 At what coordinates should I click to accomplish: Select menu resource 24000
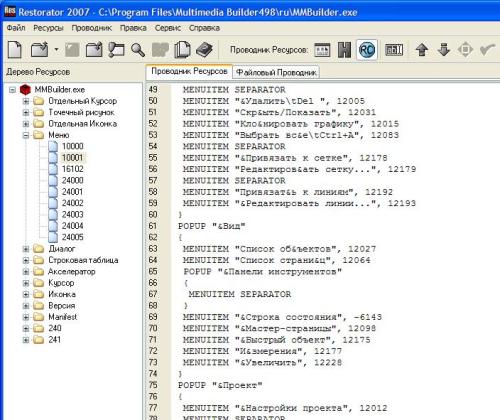click(x=72, y=180)
